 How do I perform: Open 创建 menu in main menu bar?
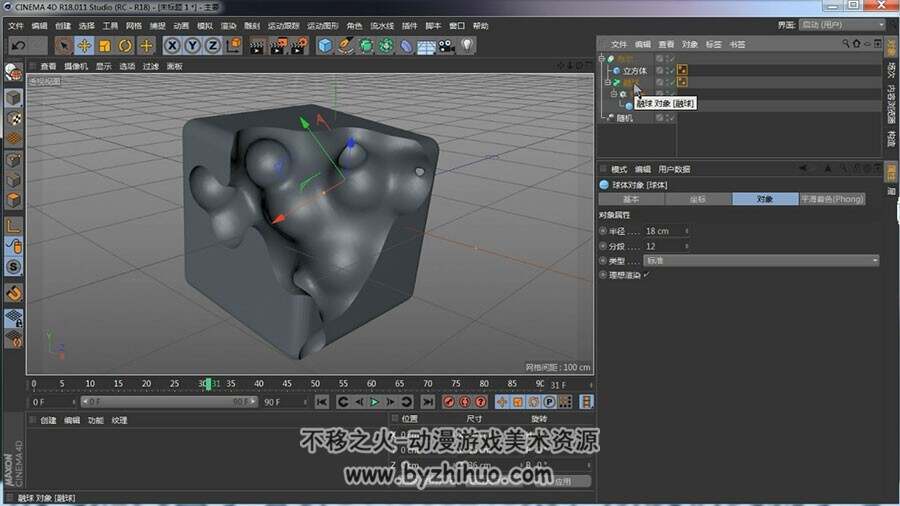point(63,26)
